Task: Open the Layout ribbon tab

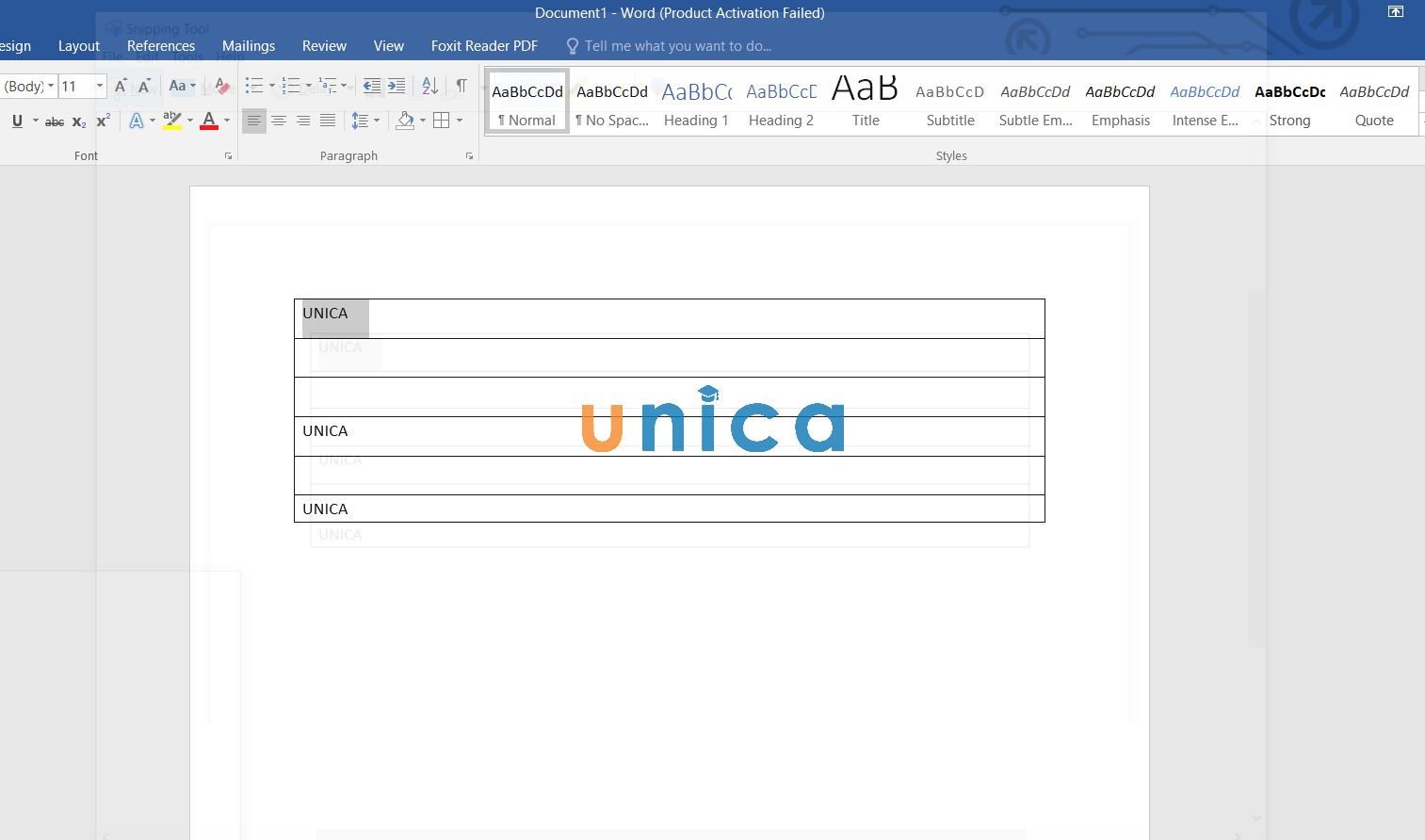Action: [x=79, y=46]
